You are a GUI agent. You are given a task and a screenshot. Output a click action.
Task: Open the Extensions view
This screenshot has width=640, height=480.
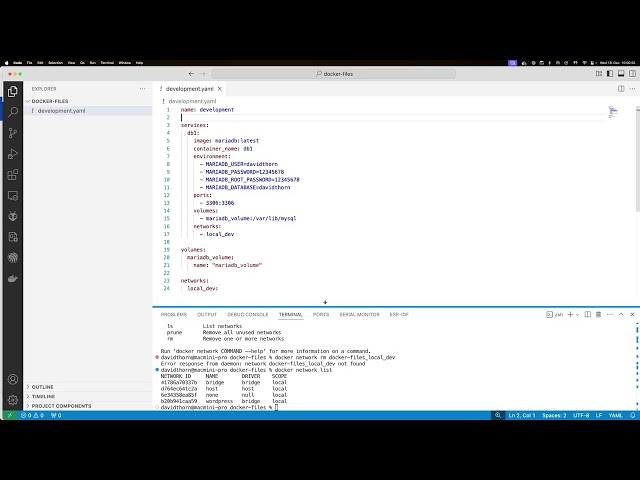(x=13, y=174)
